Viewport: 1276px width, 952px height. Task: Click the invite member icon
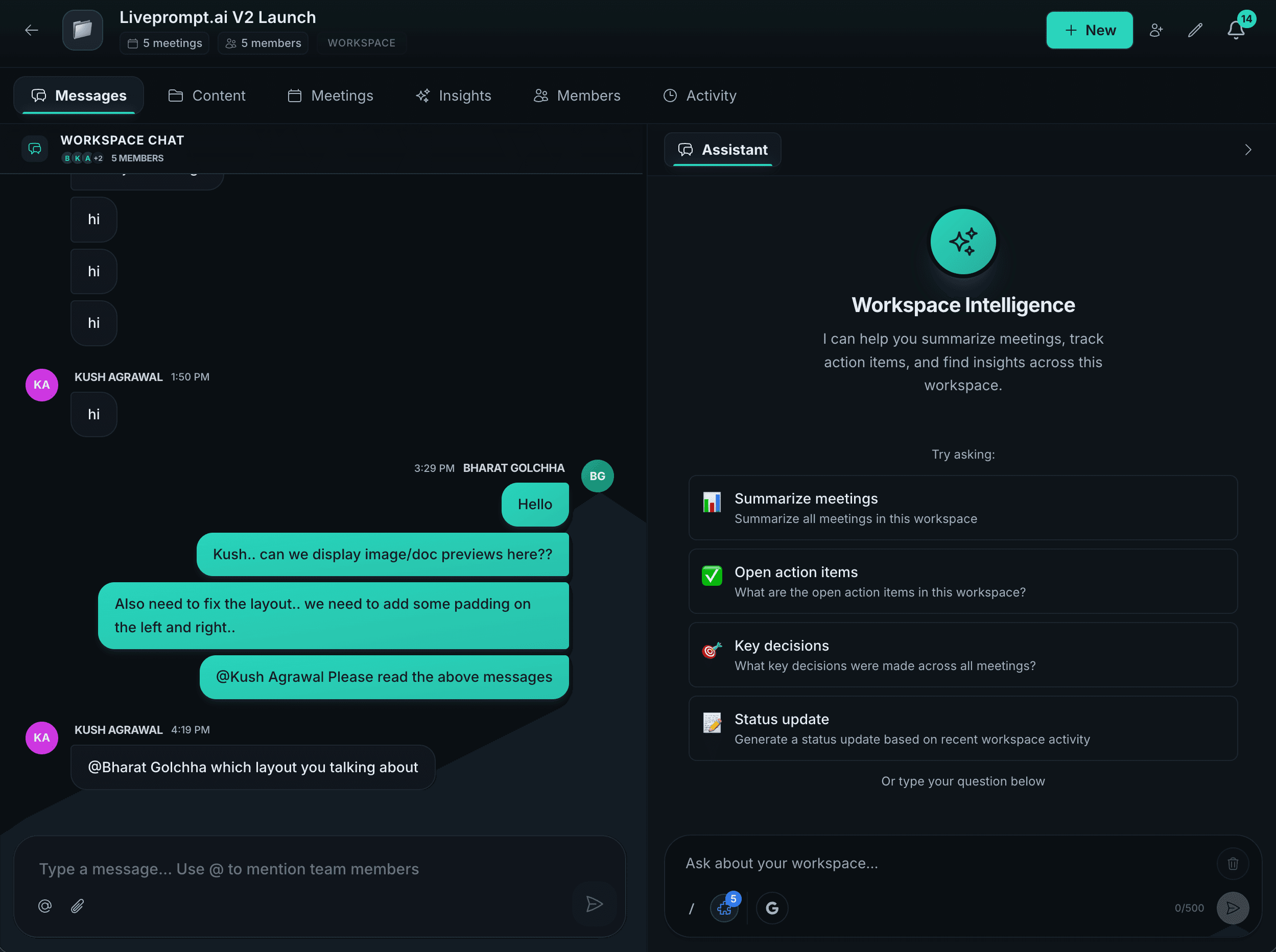tap(1156, 30)
